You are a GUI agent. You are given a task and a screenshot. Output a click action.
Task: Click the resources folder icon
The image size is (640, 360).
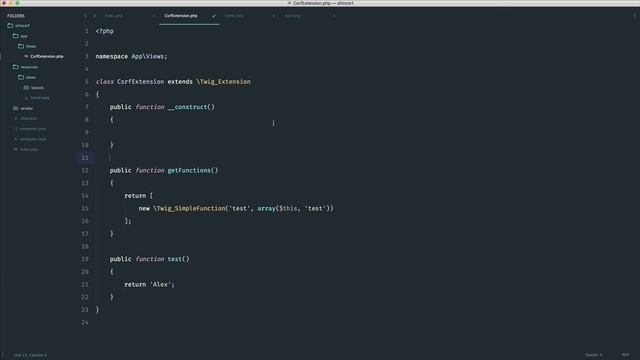(x=16, y=67)
